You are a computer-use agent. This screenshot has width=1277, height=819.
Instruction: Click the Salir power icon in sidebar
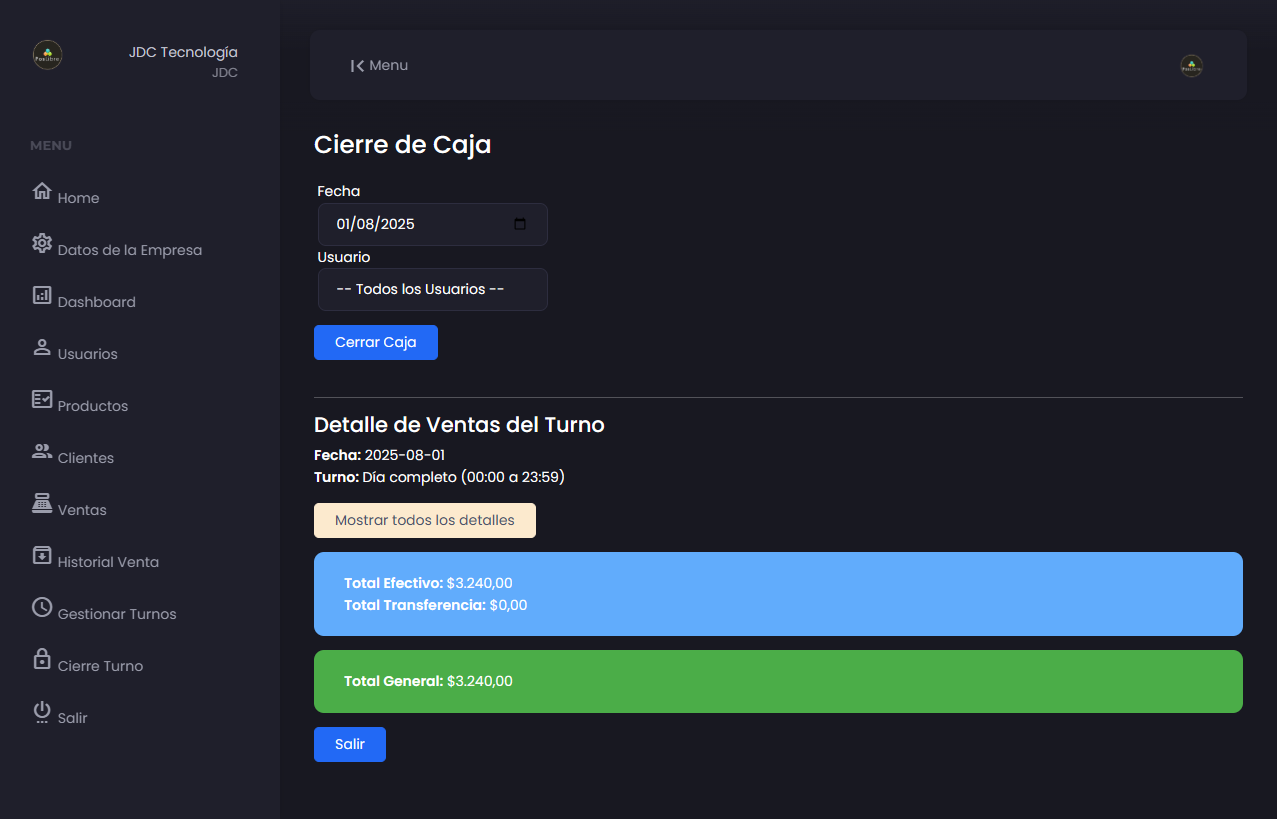point(42,712)
